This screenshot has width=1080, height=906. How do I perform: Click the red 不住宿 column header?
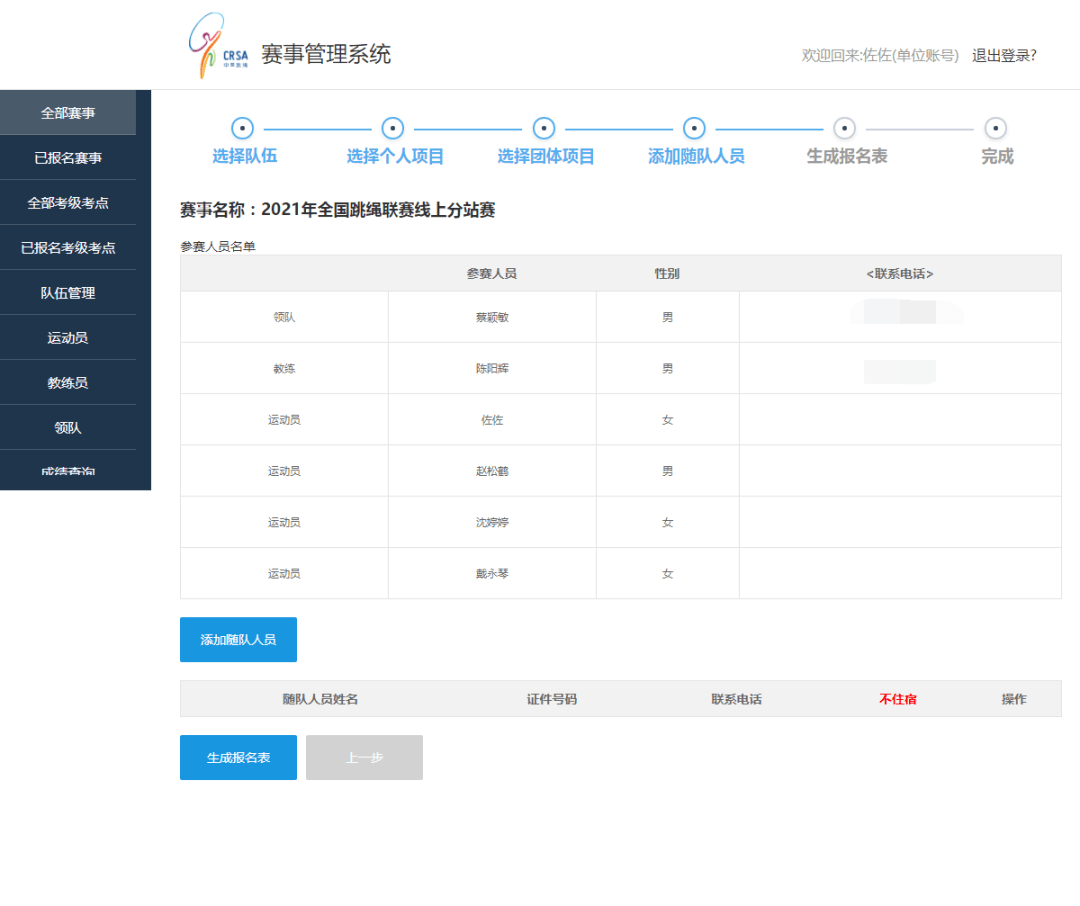tap(898, 699)
